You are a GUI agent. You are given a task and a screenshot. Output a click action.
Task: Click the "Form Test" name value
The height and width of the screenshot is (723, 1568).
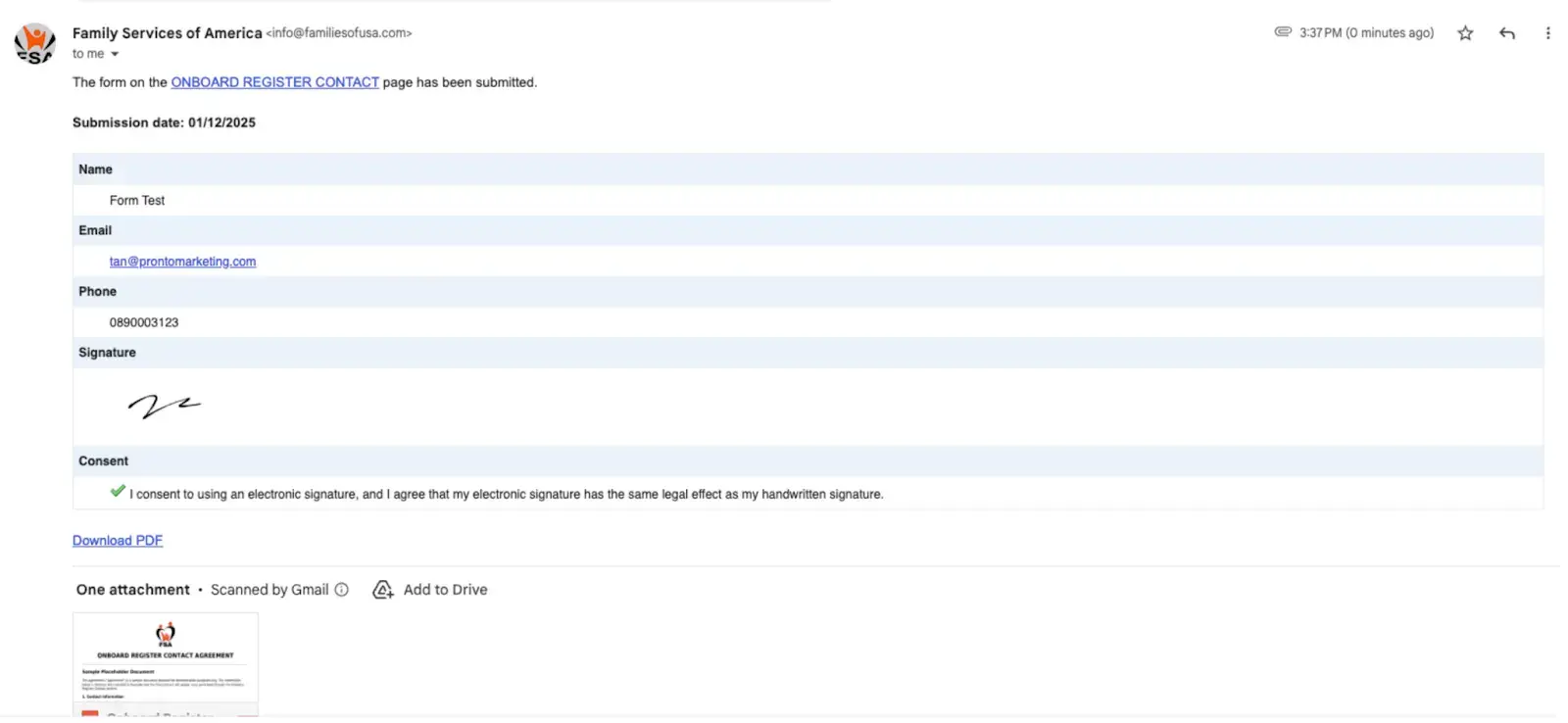coord(137,201)
